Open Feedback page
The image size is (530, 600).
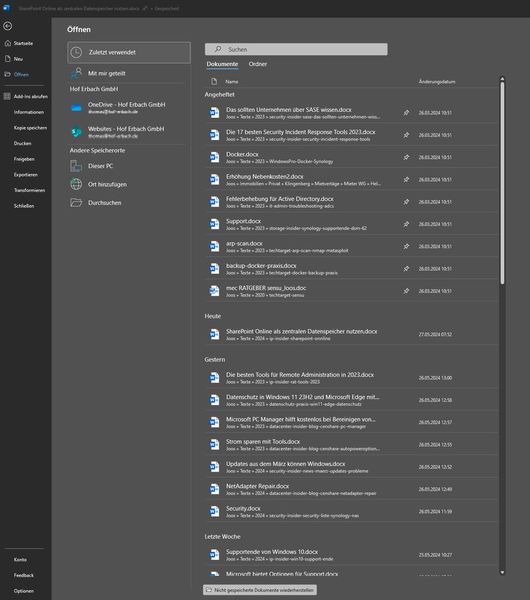pyautogui.click(x=23, y=575)
